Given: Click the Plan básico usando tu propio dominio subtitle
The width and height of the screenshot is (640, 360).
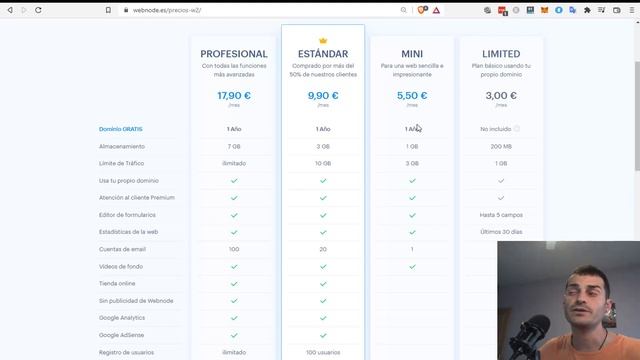Looking at the screenshot, I should pyautogui.click(x=501, y=70).
